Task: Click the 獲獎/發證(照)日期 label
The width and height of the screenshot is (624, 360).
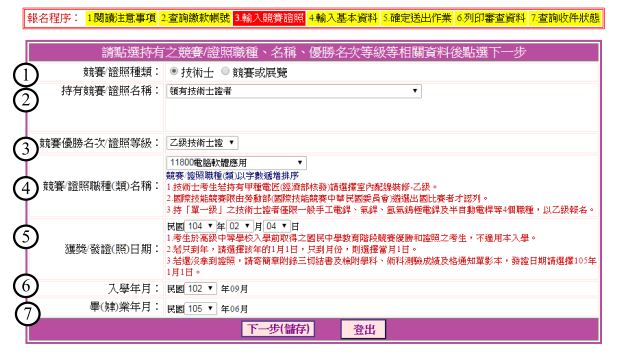Action: [112, 249]
